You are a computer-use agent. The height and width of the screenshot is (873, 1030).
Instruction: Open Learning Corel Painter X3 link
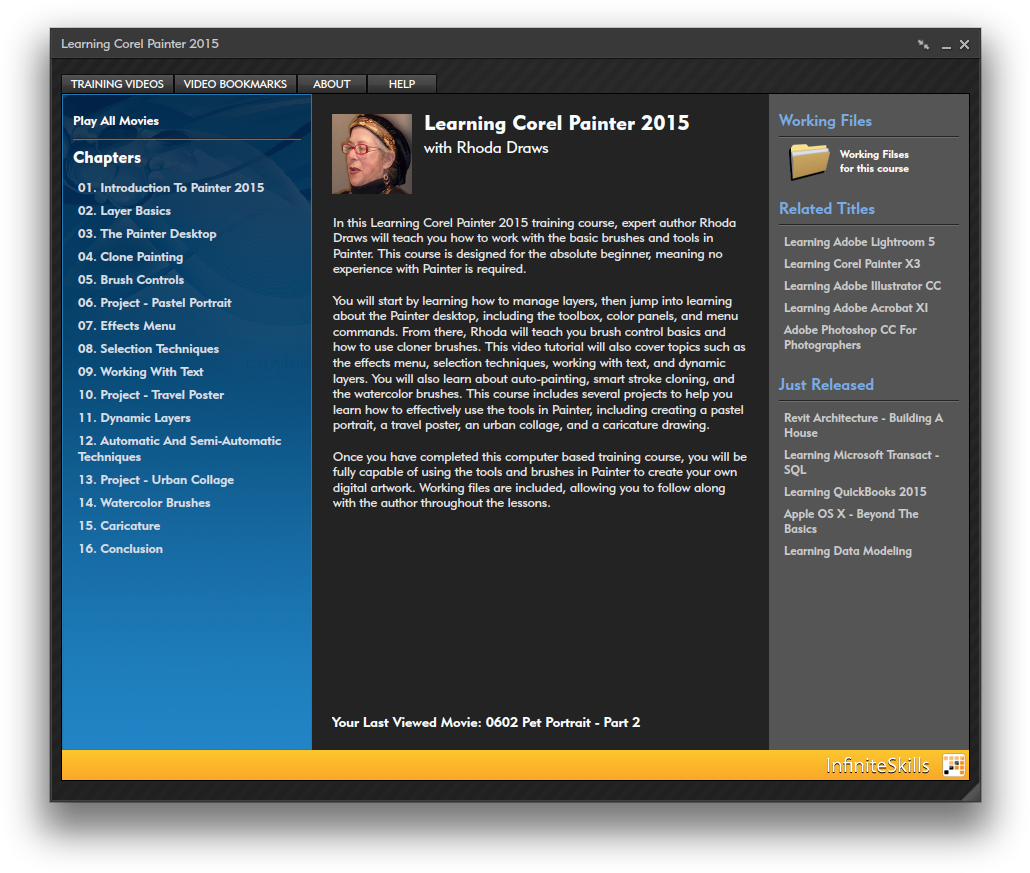(851, 264)
